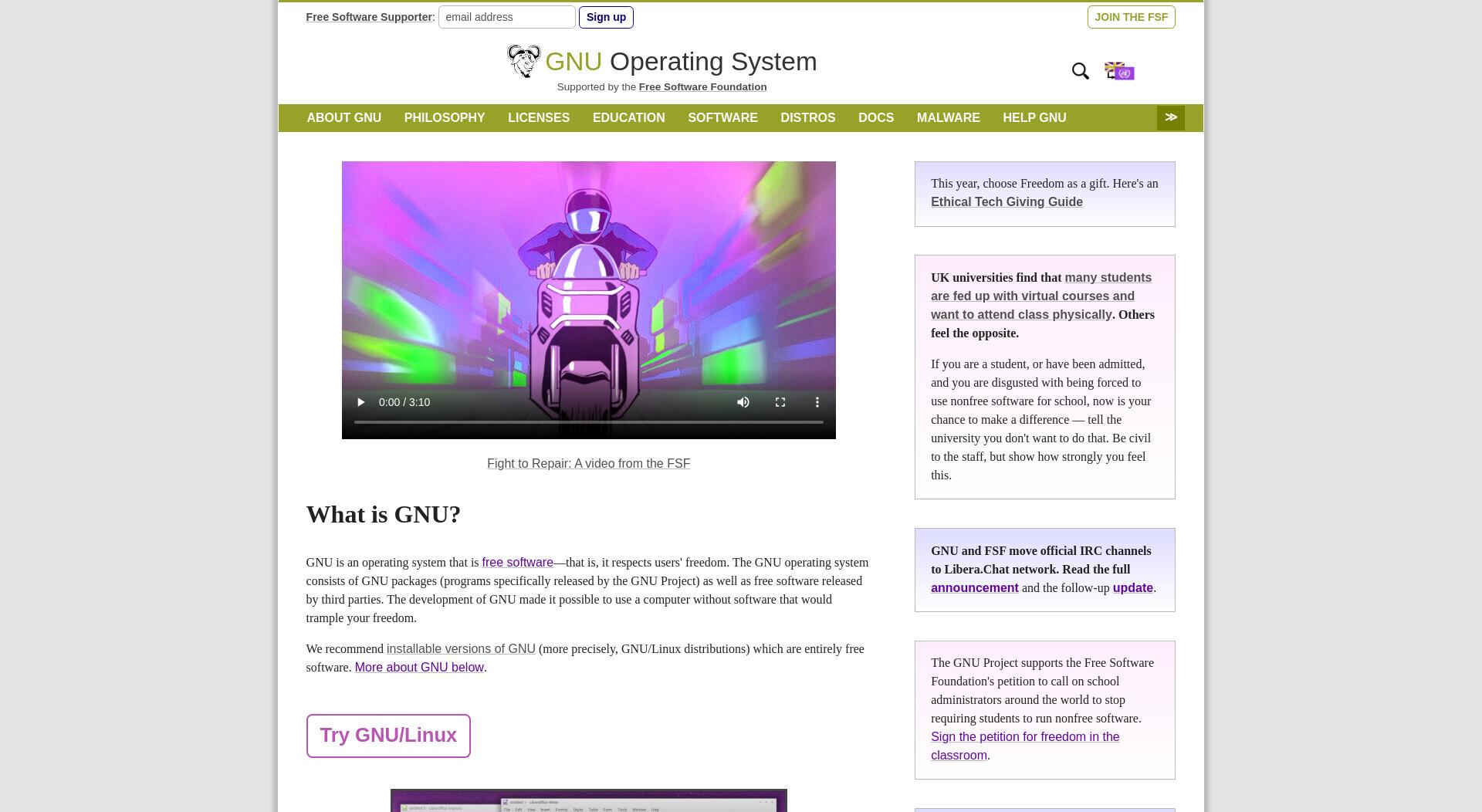
Task: Expand the navigation menu with » button
Action: (1171, 117)
